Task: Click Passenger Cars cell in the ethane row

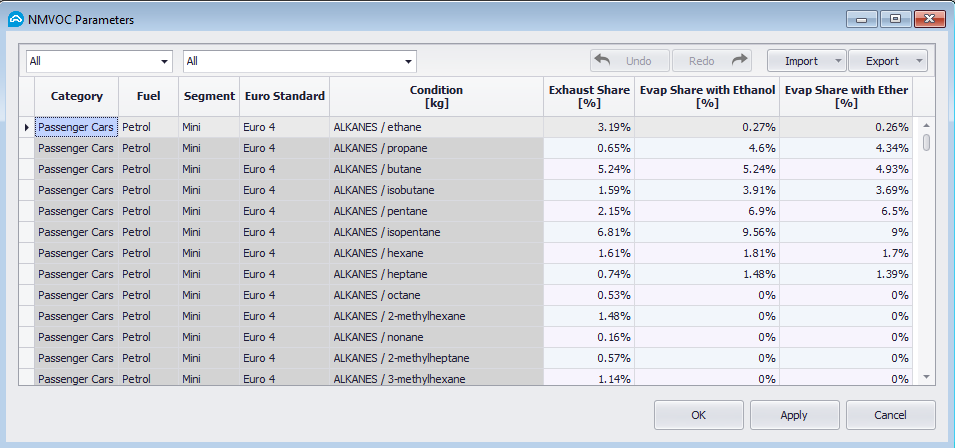Action: tap(77, 127)
